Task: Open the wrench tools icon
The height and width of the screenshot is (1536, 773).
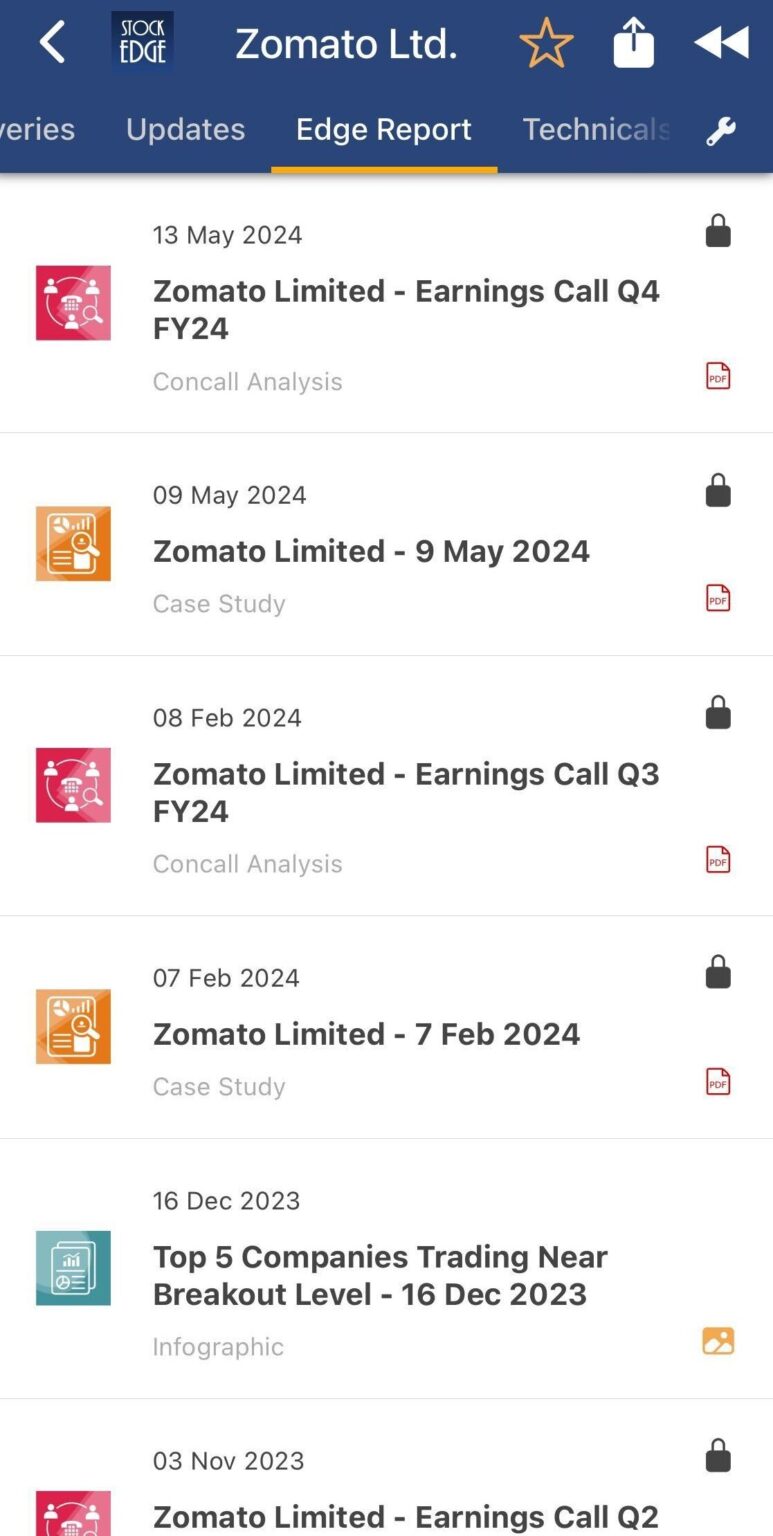Action: (721, 131)
